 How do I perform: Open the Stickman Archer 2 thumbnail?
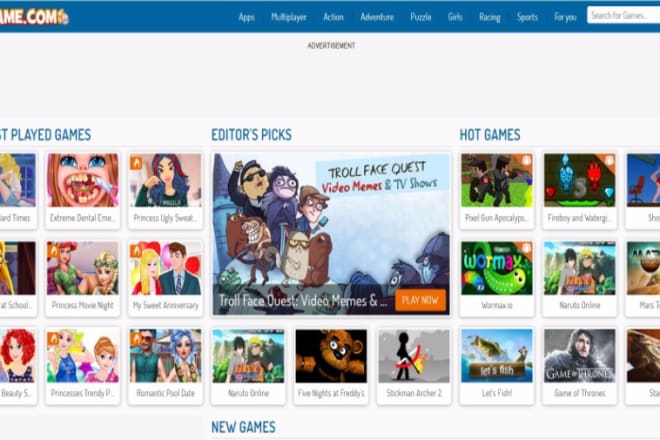click(x=414, y=356)
